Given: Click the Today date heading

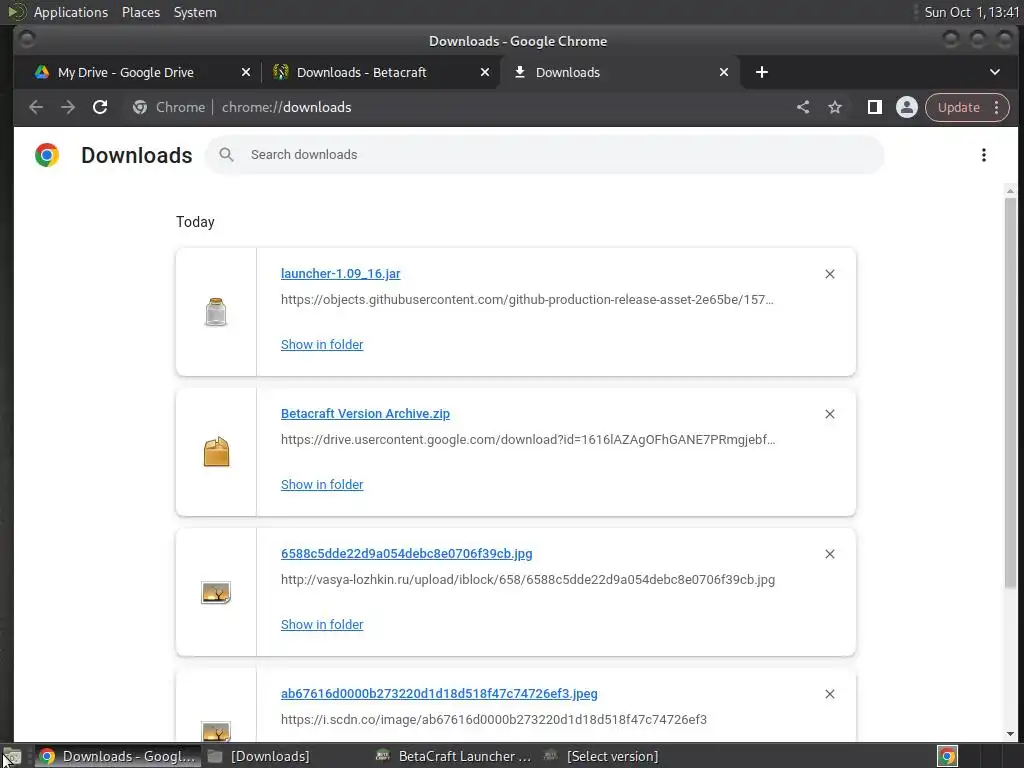Looking at the screenshot, I should tap(195, 222).
